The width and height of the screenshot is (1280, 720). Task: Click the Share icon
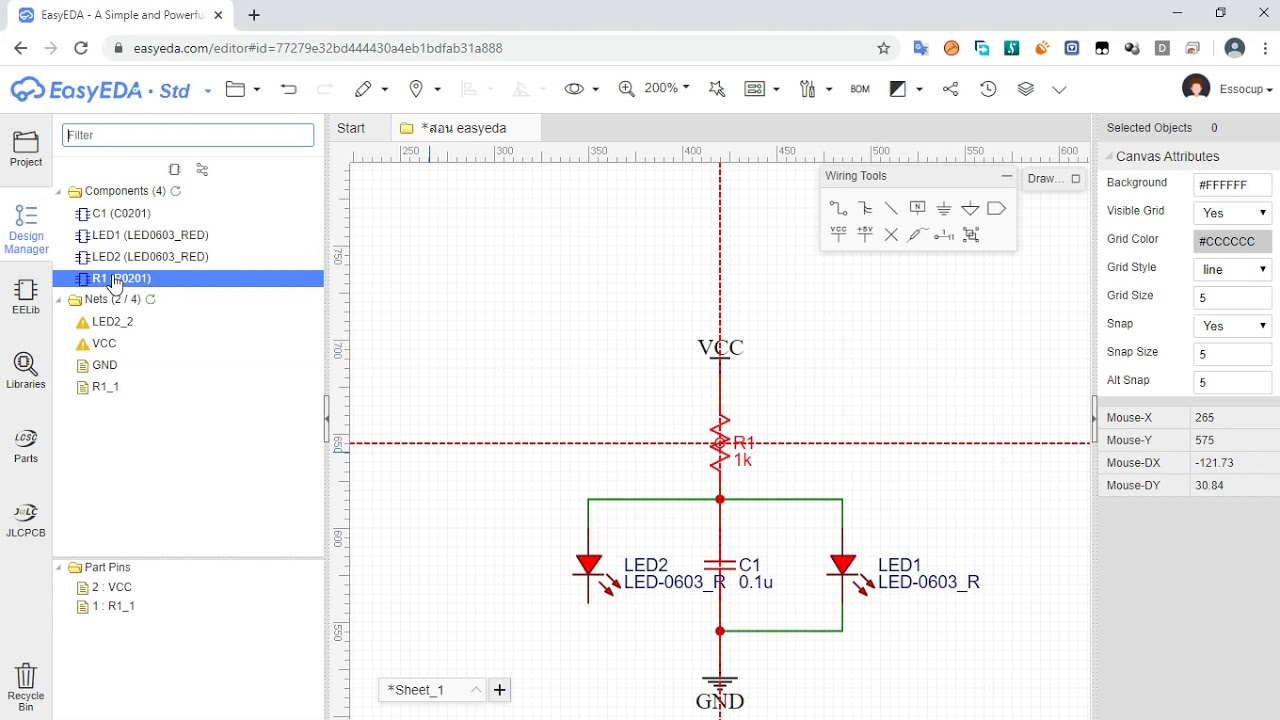pos(950,89)
